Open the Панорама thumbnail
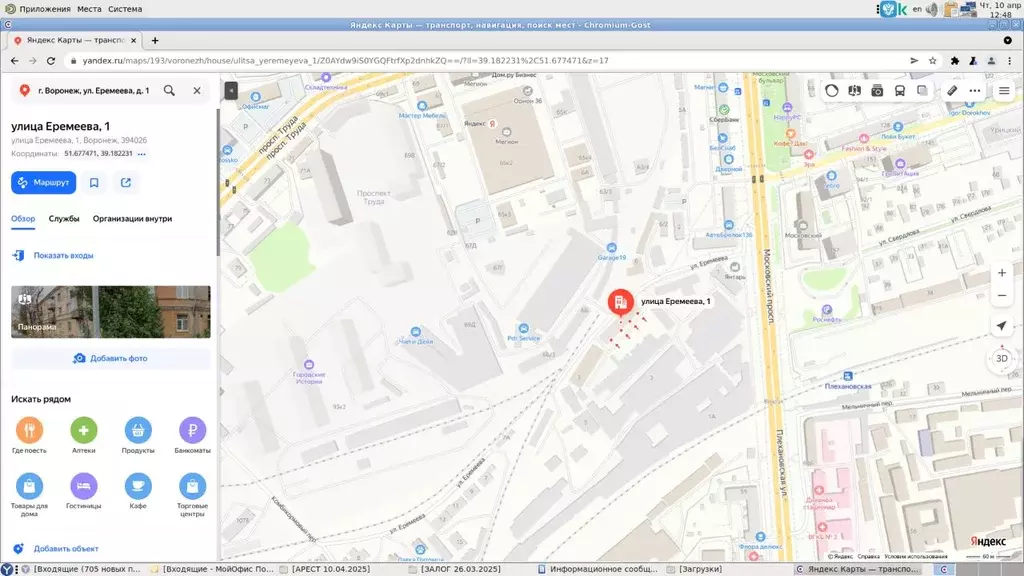This screenshot has height=576, width=1024. click(x=111, y=312)
